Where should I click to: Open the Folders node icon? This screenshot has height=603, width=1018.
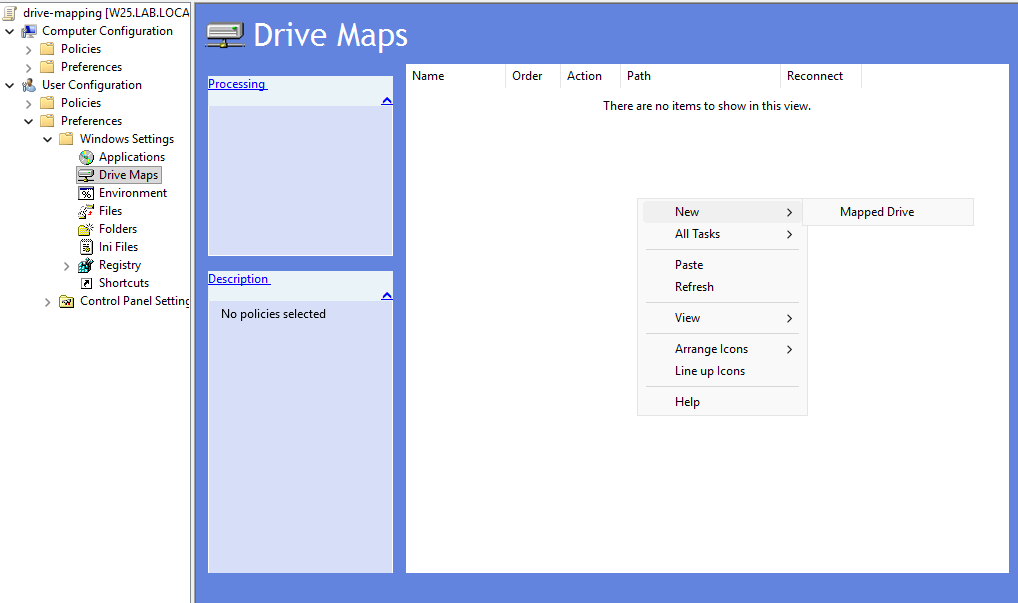86,229
